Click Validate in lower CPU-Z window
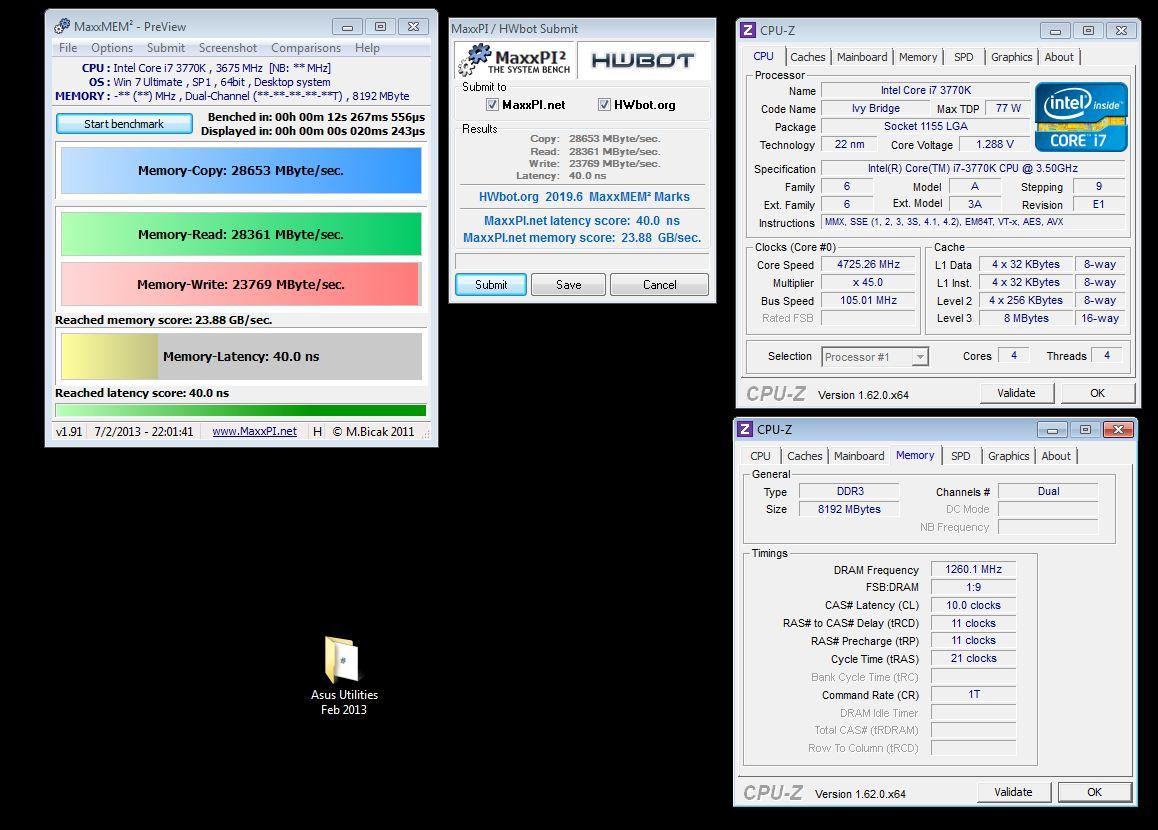 [x=1013, y=792]
